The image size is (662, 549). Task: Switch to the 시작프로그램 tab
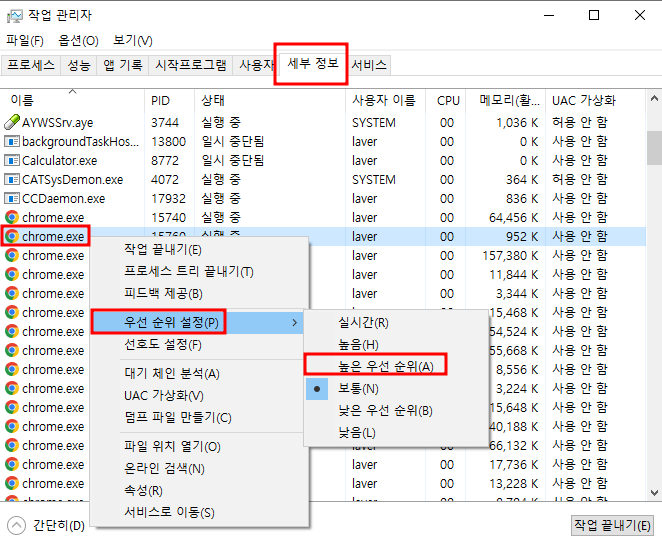pos(191,65)
